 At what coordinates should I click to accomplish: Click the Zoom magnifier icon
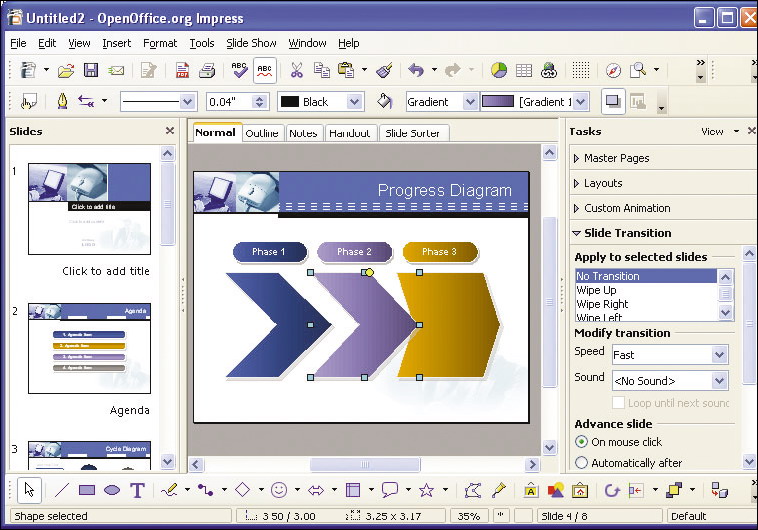pyautogui.click(x=638, y=71)
